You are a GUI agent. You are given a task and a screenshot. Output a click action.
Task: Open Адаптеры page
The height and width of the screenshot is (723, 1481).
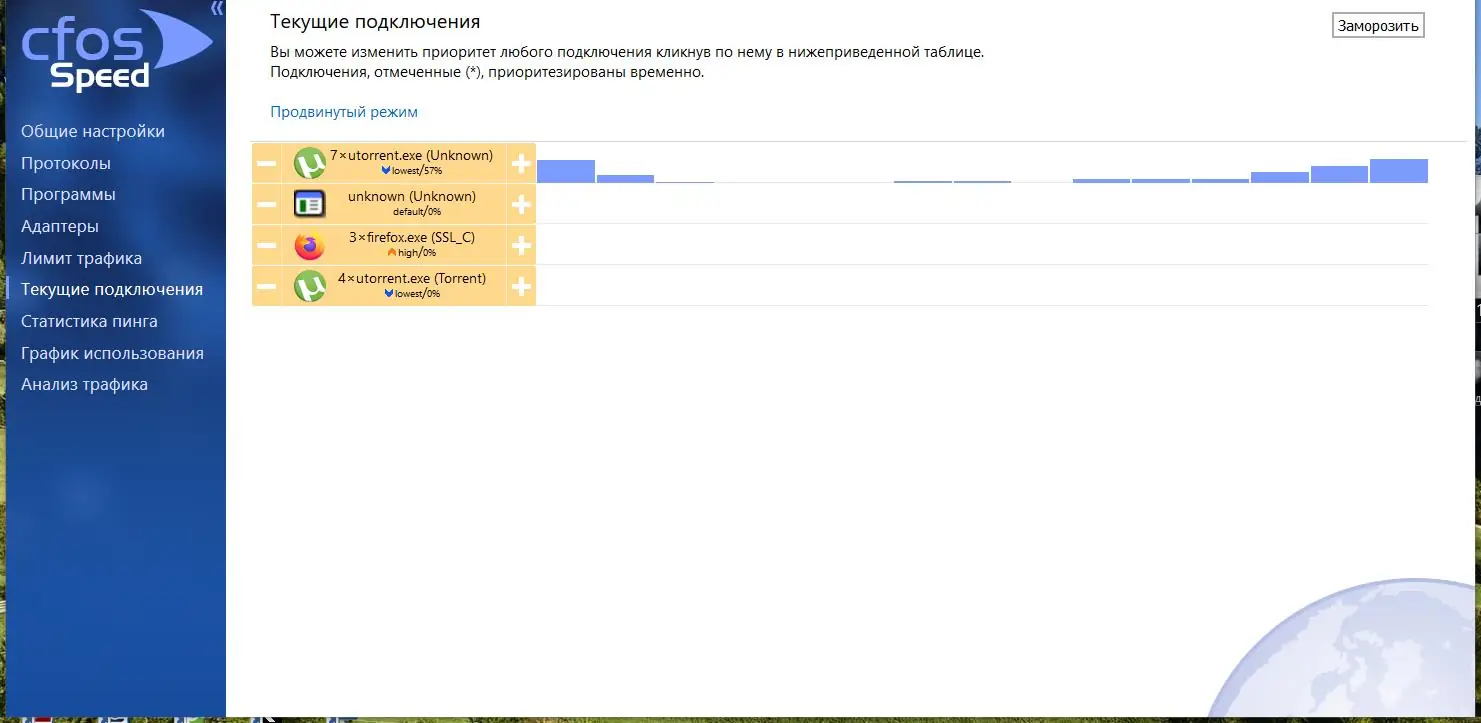pyautogui.click(x=60, y=227)
